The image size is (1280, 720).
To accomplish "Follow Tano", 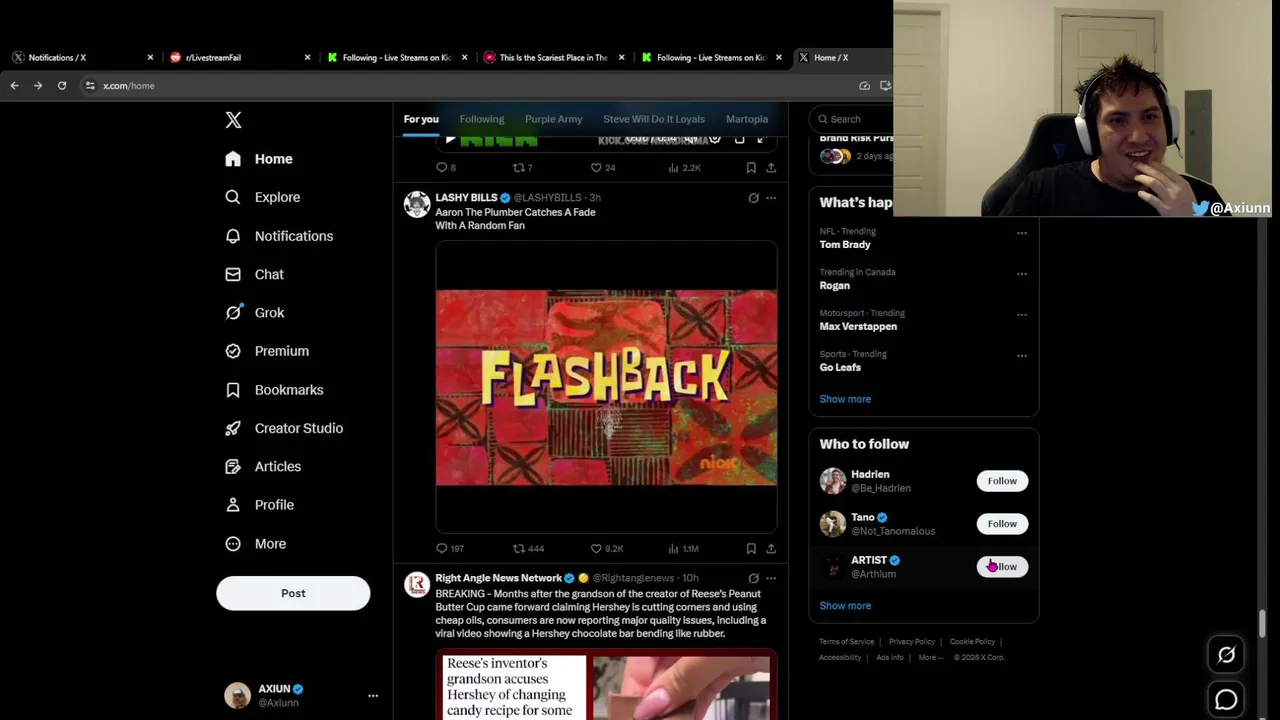I will click(x=1002, y=524).
